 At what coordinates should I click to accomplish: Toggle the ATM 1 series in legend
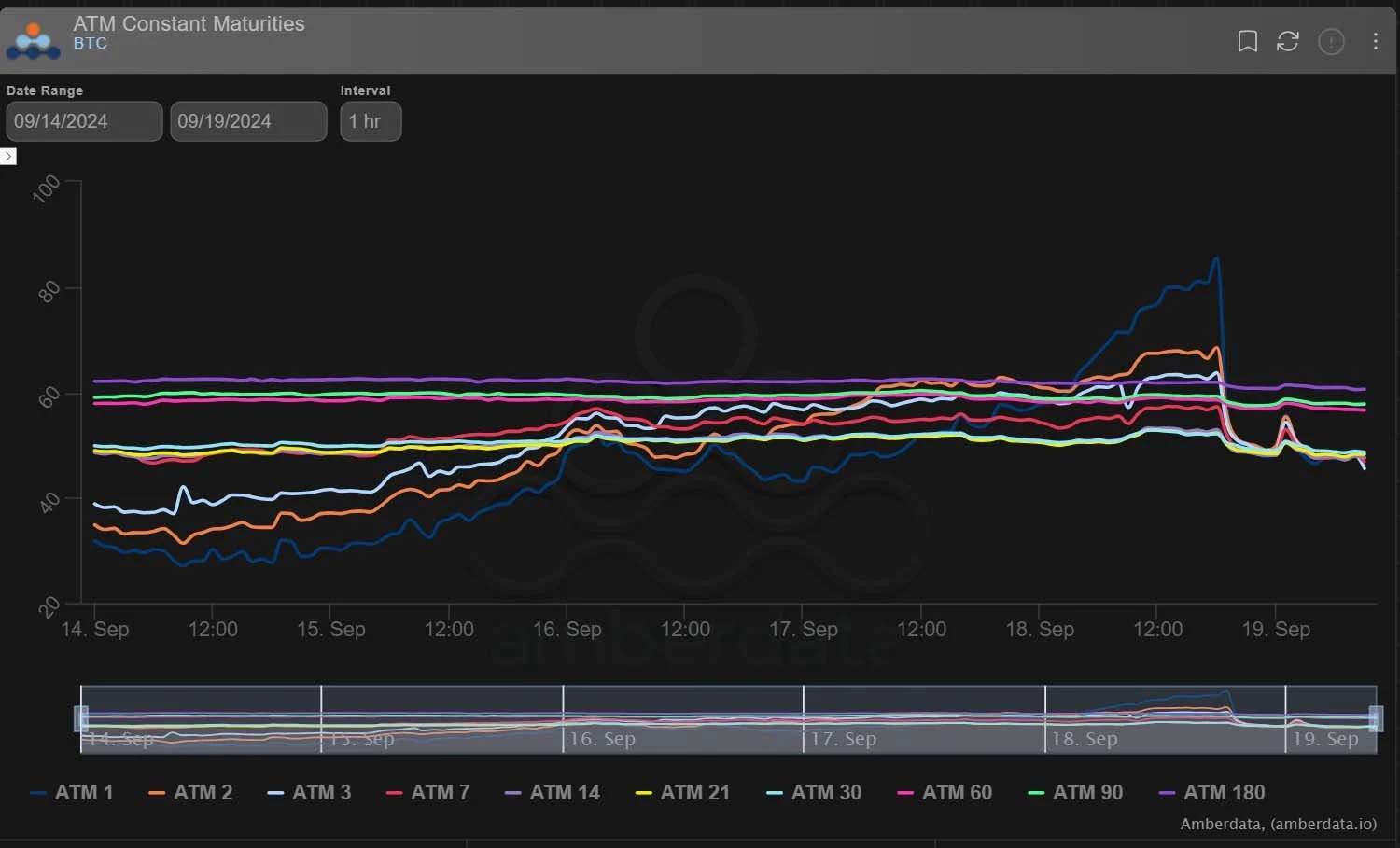(72, 793)
